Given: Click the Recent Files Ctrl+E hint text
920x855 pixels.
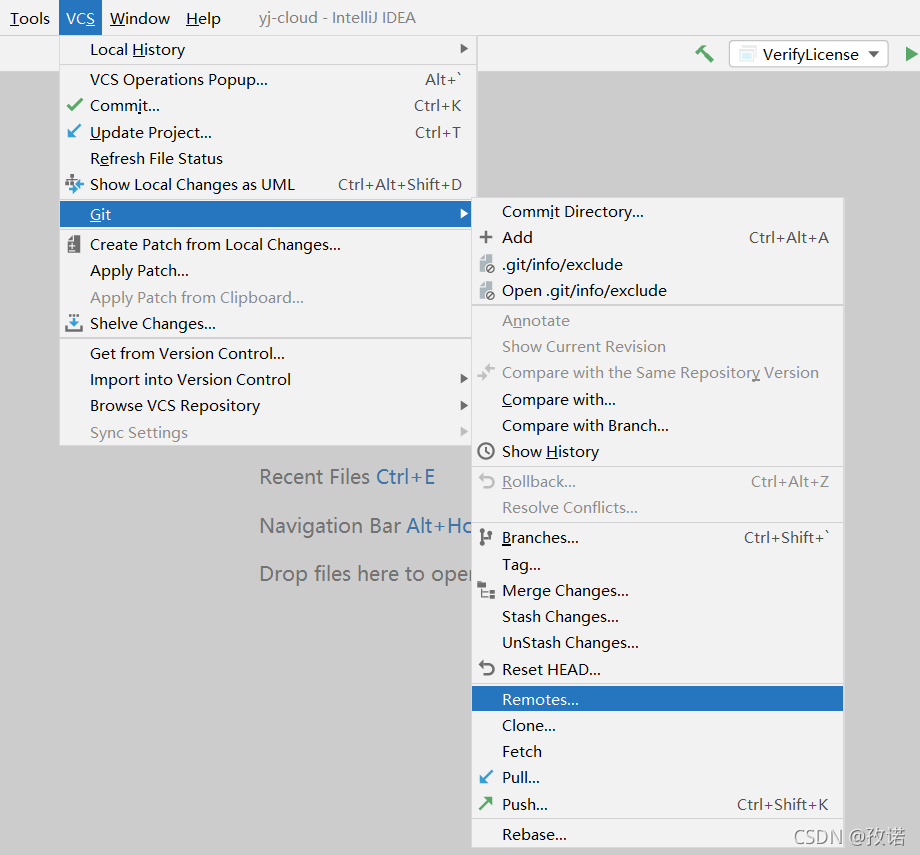Looking at the screenshot, I should coord(347,476).
